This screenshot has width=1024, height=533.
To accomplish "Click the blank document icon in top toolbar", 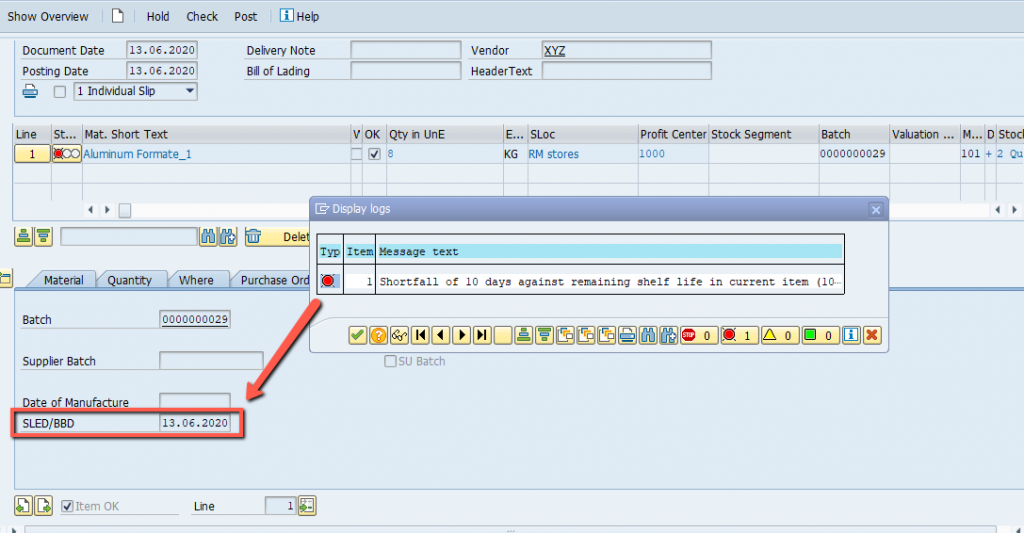I will coord(118,16).
